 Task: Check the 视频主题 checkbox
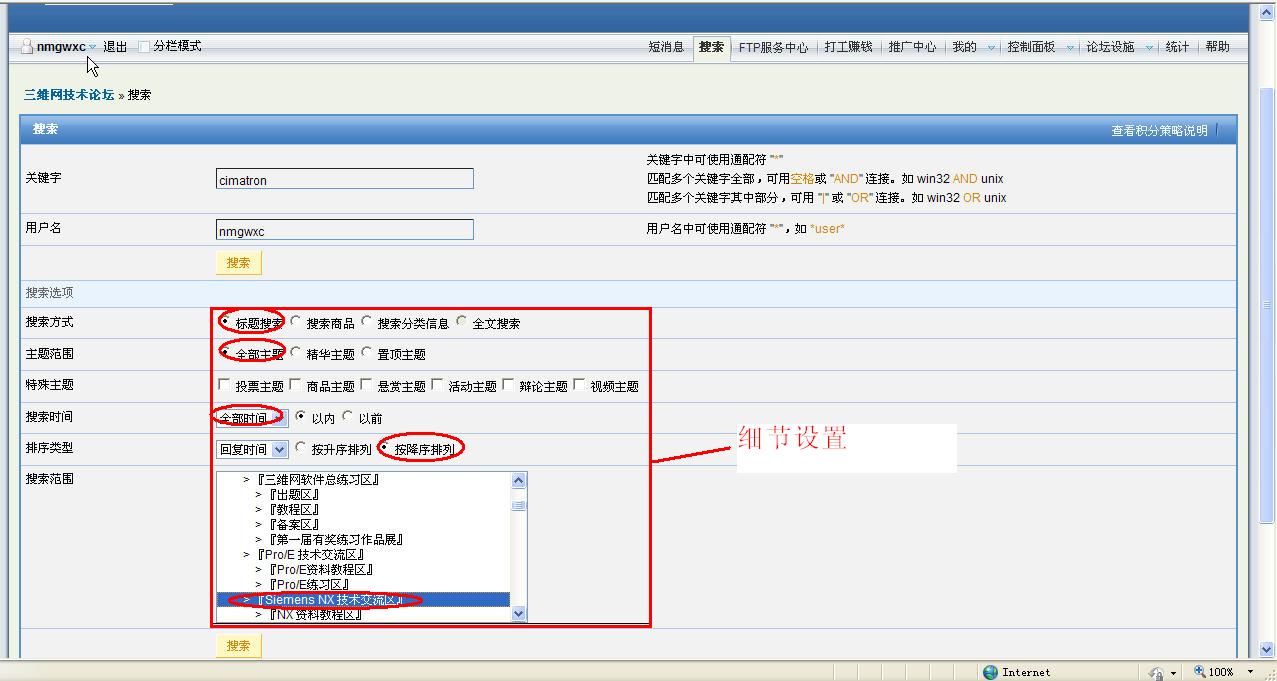click(579, 385)
